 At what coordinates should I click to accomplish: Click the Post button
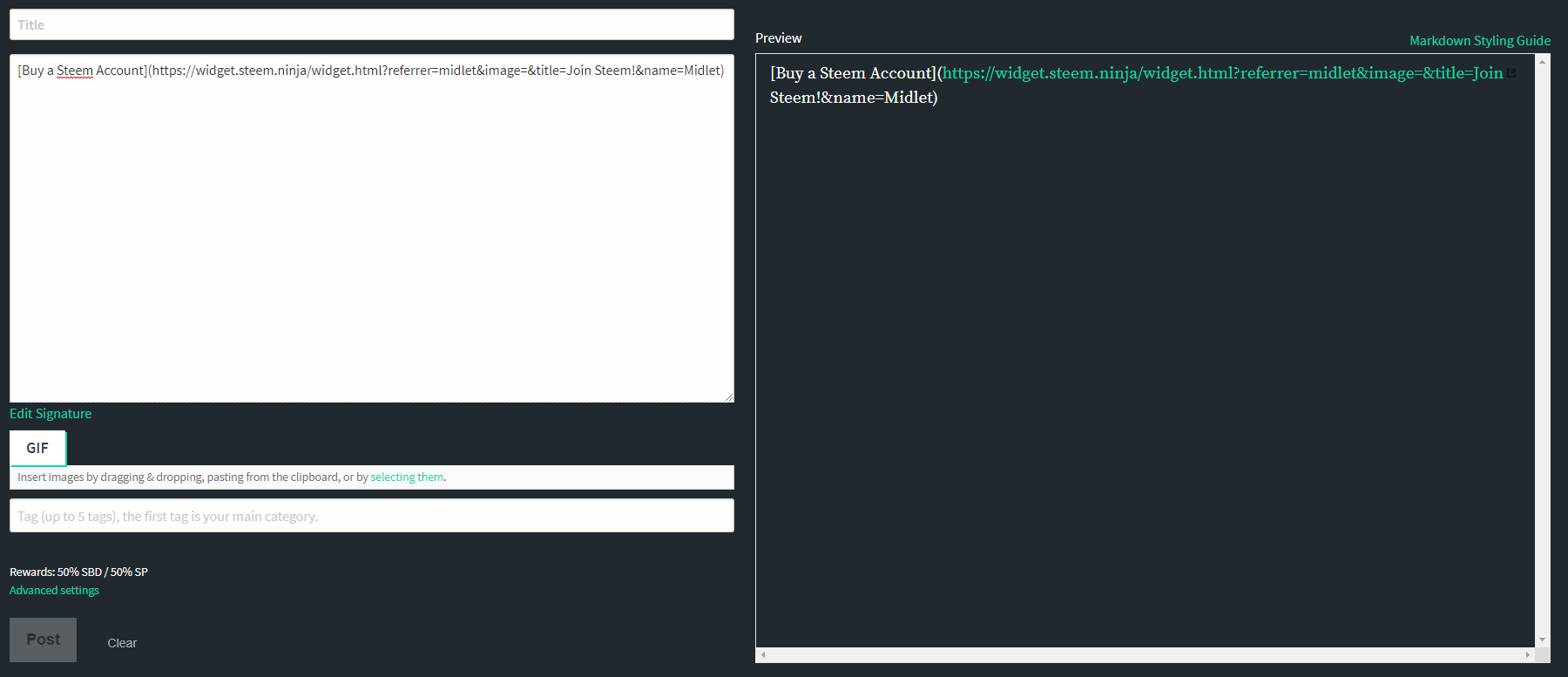tap(43, 640)
